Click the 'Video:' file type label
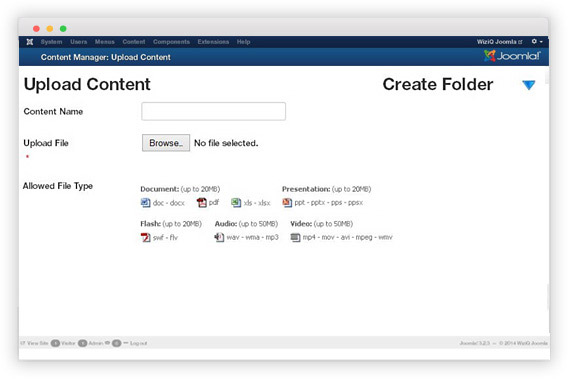The width and height of the screenshot is (568, 379). 301,224
